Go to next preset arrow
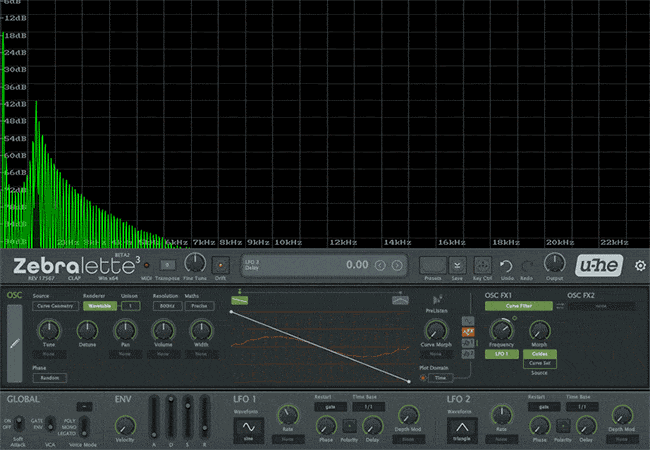 (x=397, y=265)
